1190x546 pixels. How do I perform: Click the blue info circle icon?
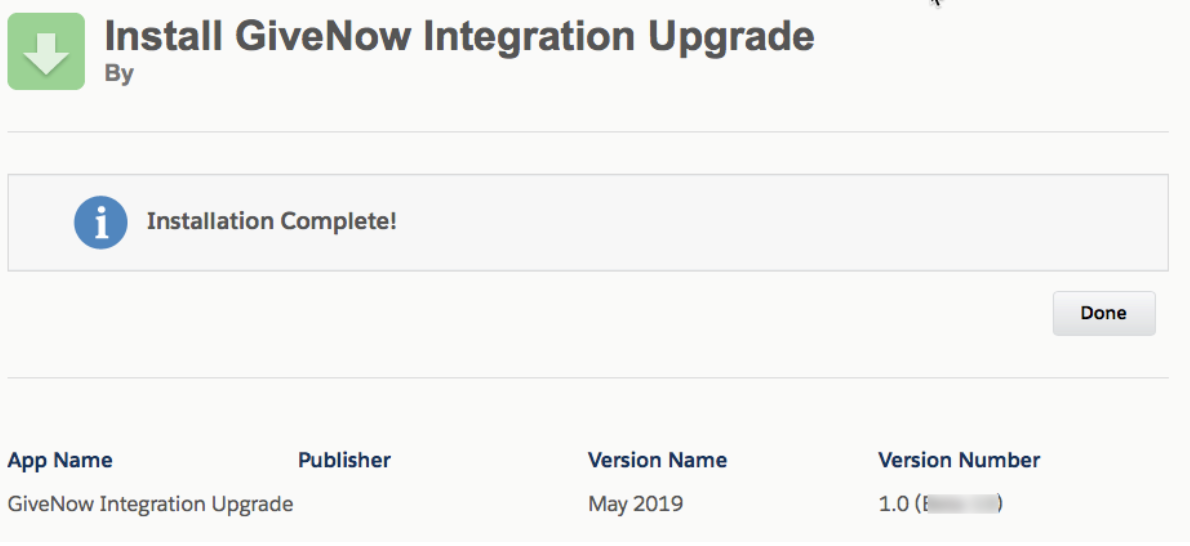[x=100, y=223]
